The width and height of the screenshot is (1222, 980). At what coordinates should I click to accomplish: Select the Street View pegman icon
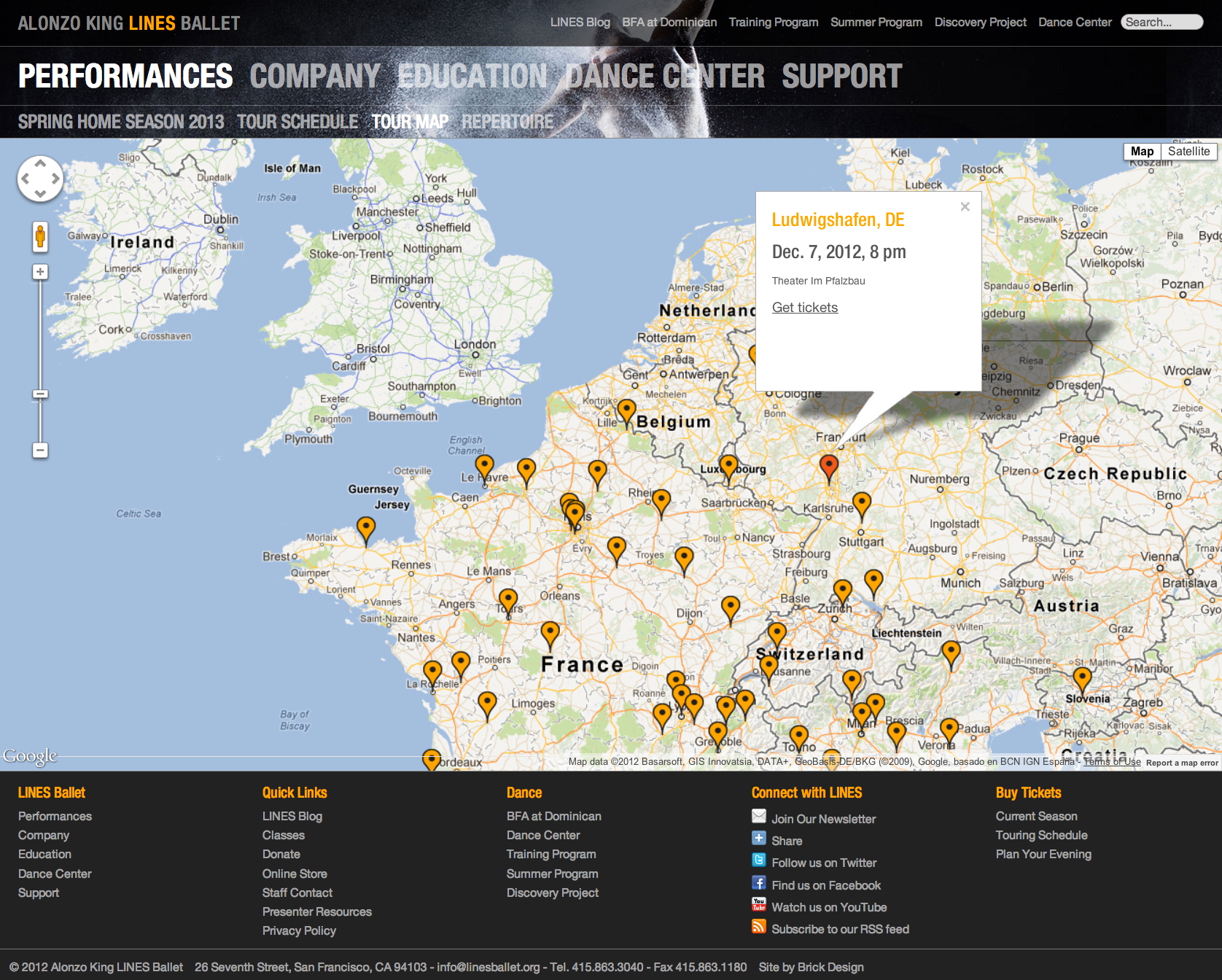coord(40,237)
